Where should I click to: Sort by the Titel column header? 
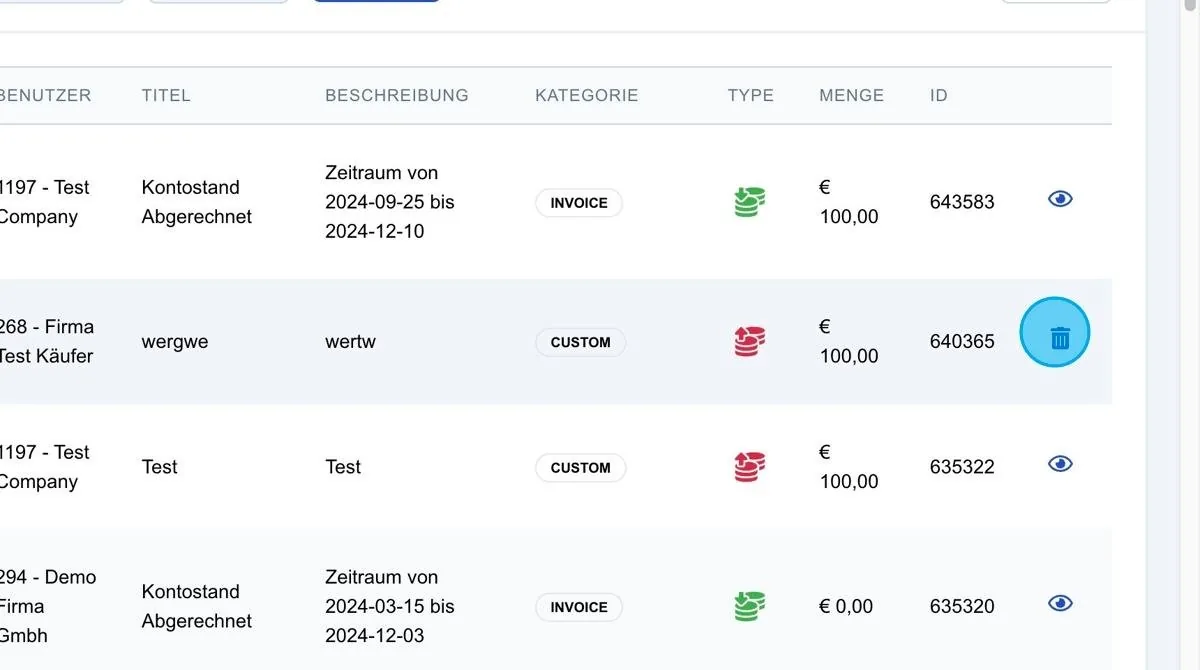(x=166, y=96)
